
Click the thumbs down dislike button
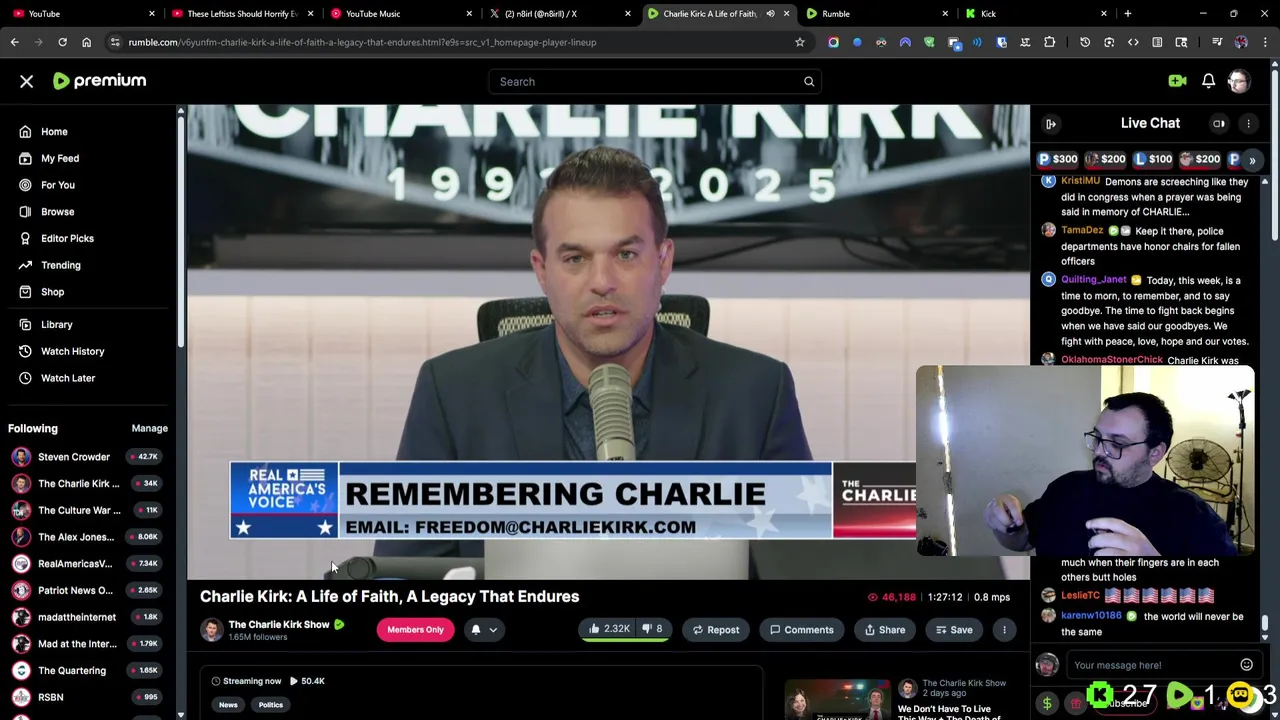[651, 629]
